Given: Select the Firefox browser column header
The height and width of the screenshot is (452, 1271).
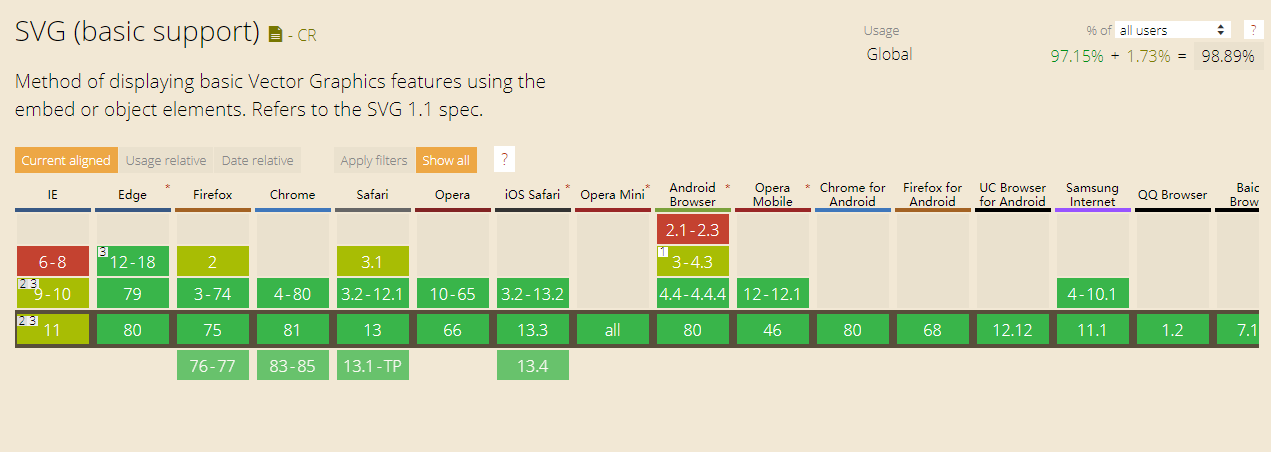Looking at the screenshot, I should tap(213, 195).
